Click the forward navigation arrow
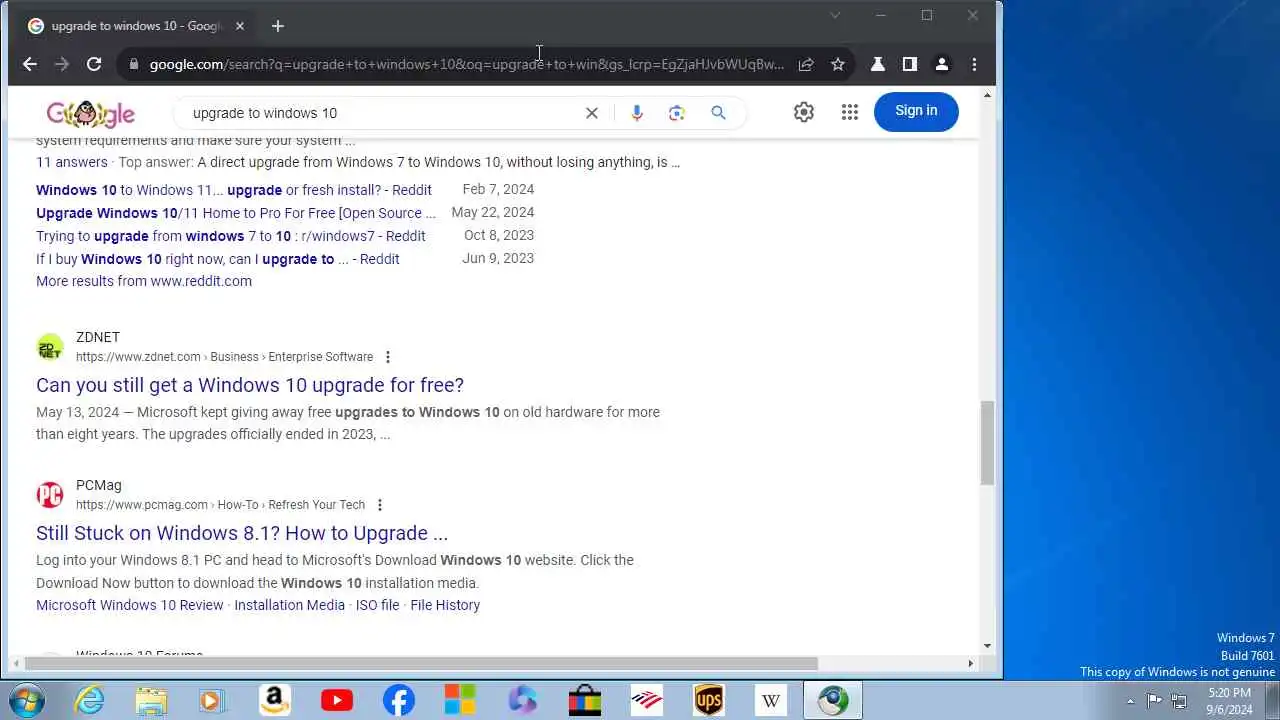This screenshot has width=1280, height=720. (x=62, y=64)
